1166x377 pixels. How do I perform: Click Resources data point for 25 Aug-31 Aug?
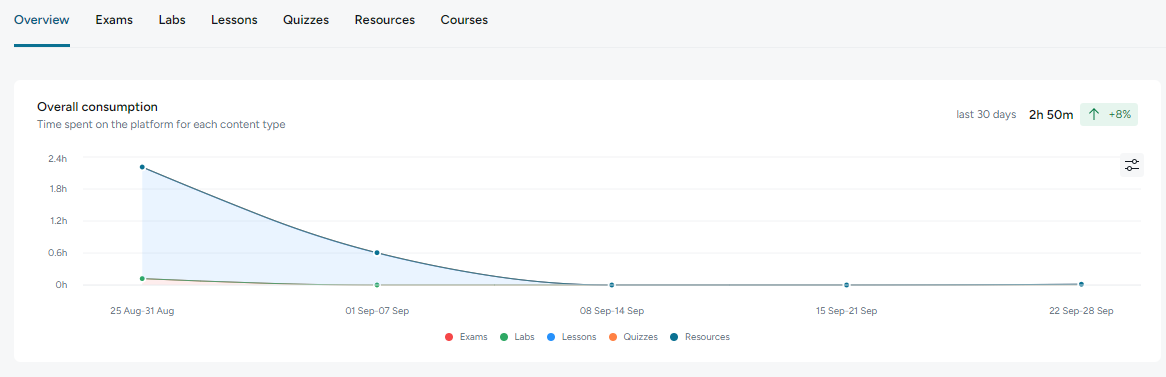(142, 167)
